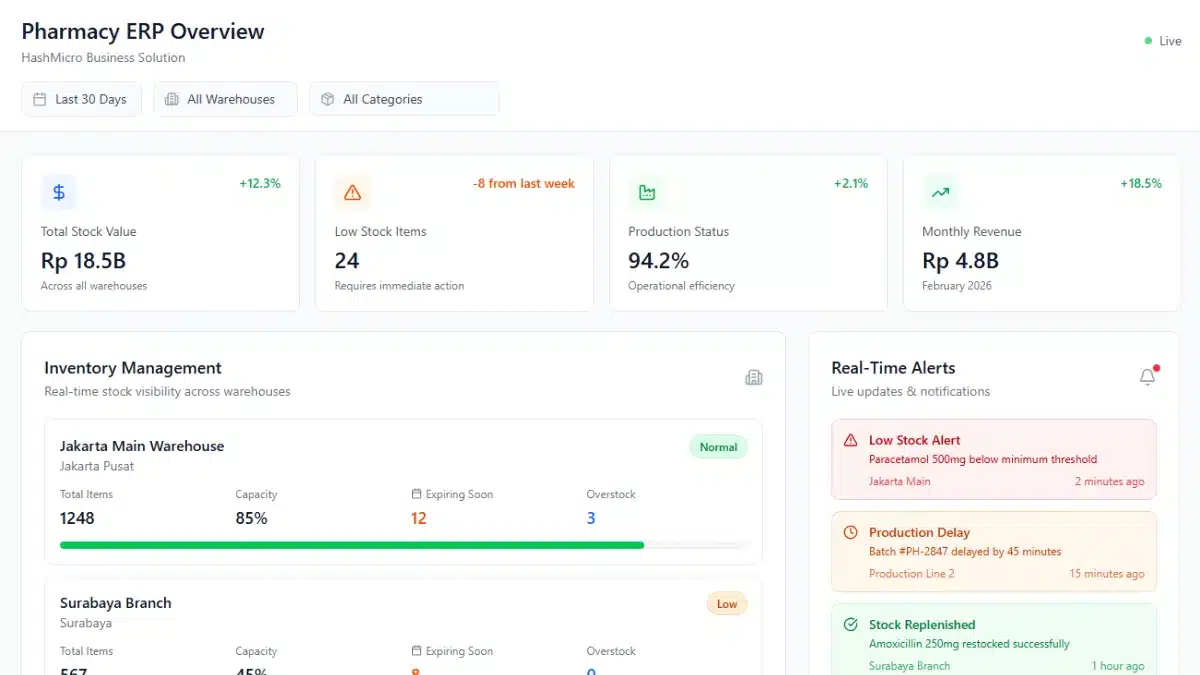Open the All Categories filter dropdown
The width and height of the screenshot is (1200, 675).
click(x=404, y=99)
